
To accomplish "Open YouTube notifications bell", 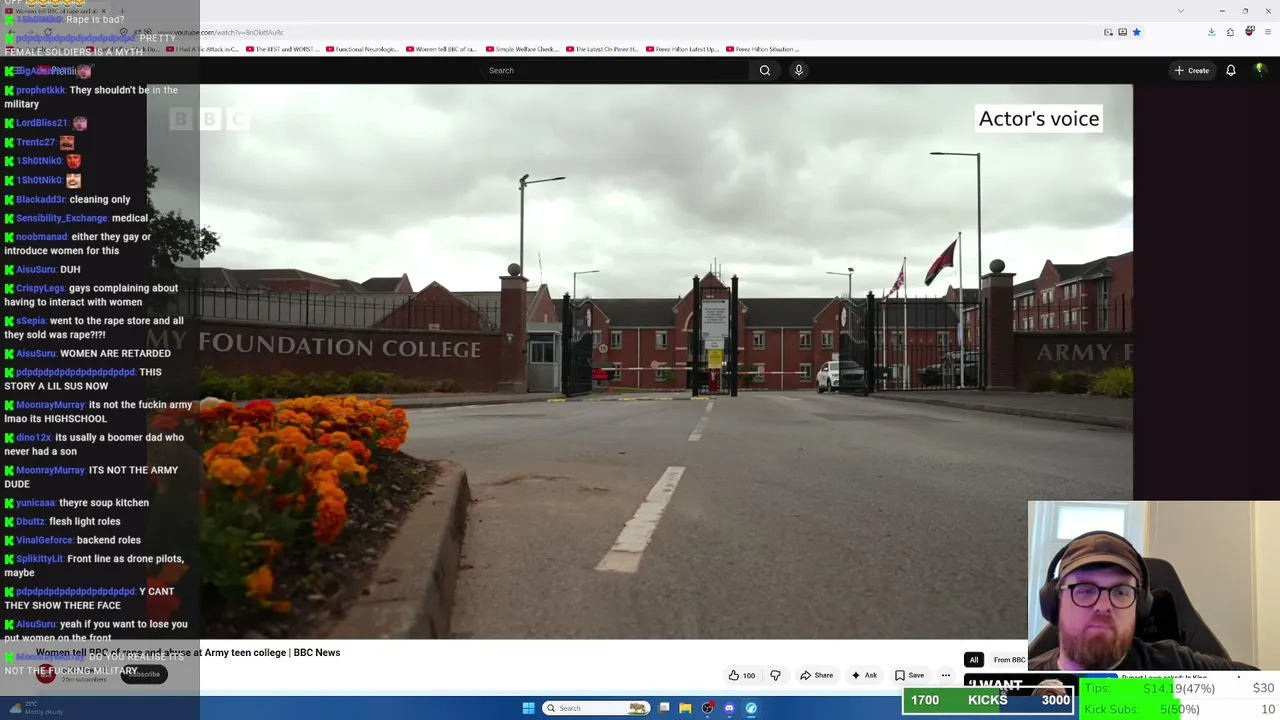I will (1231, 70).
